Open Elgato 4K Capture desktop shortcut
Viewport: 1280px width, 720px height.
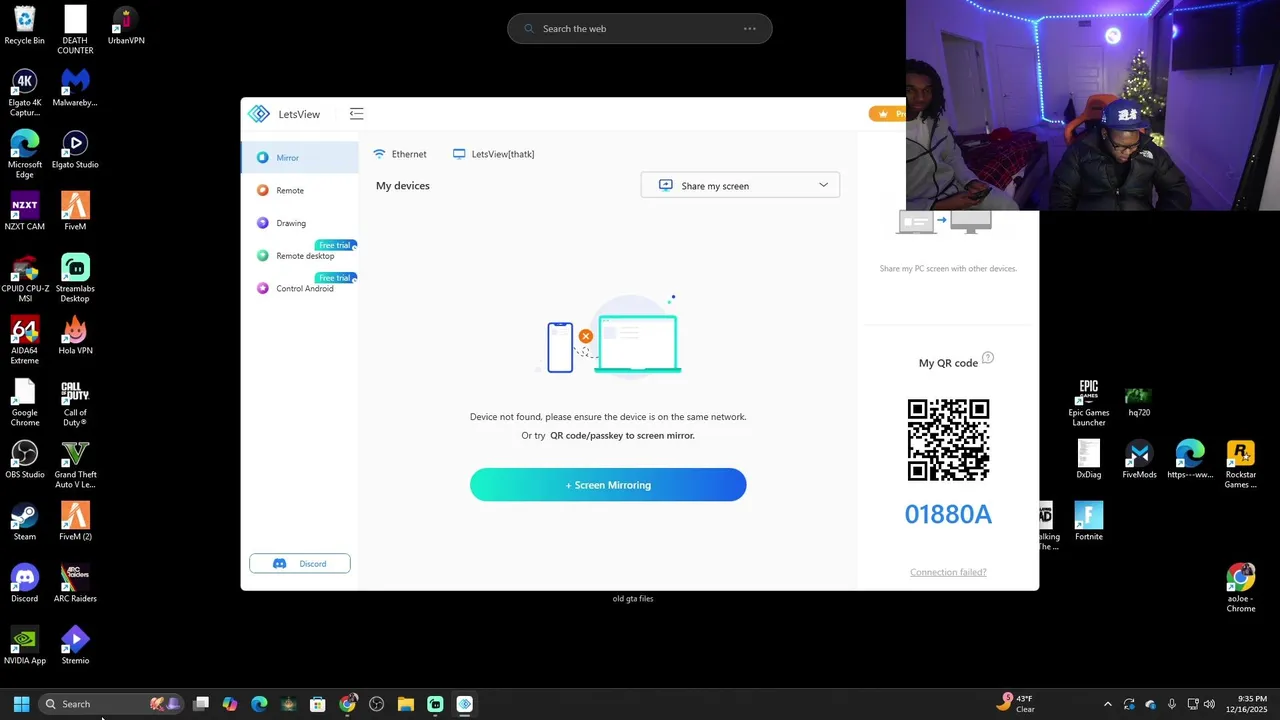point(25,93)
